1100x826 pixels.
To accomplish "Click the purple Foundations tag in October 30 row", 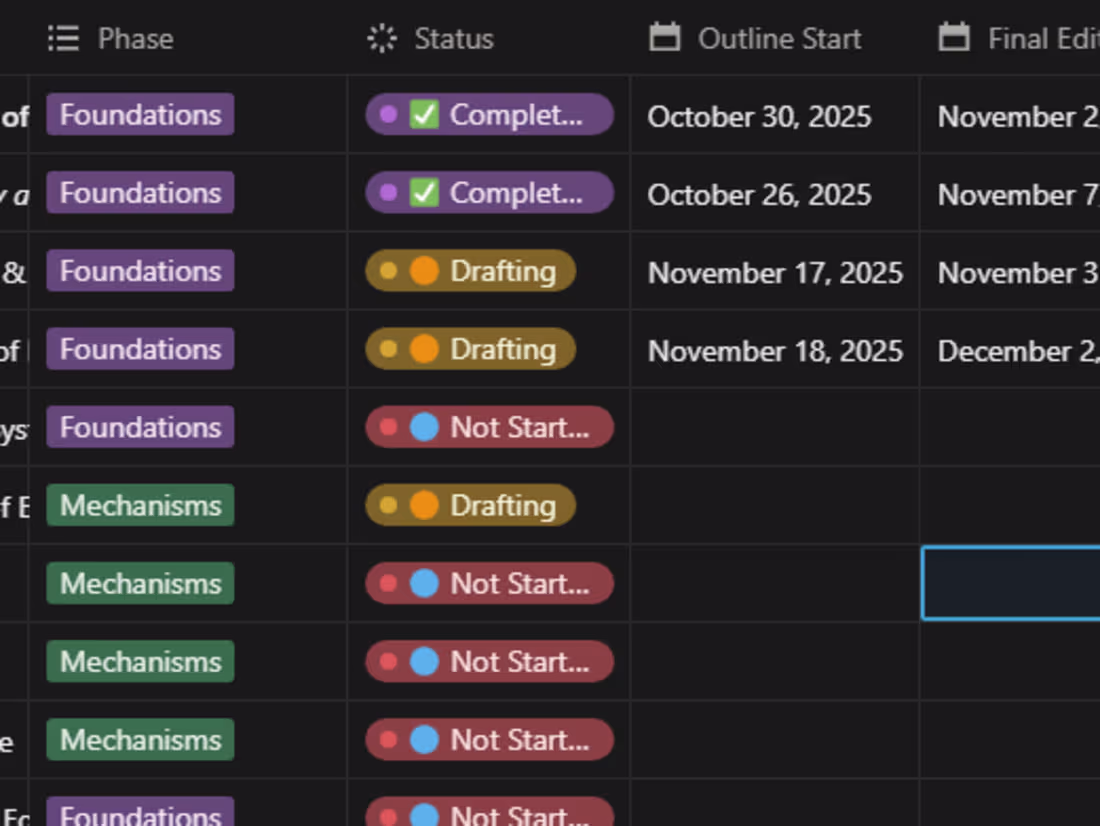I will [140, 115].
